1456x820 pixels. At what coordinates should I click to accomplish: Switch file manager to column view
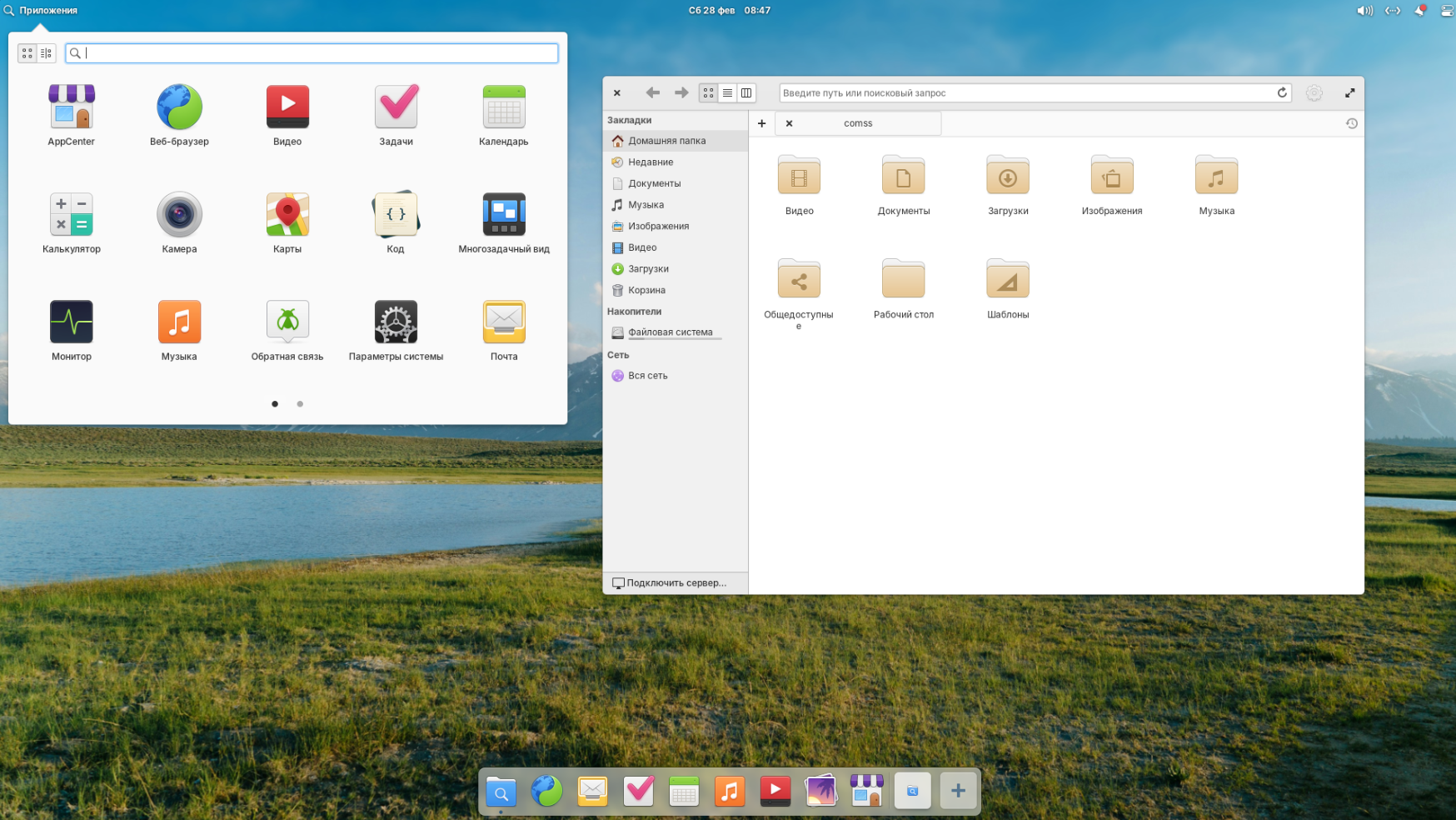coord(746,93)
